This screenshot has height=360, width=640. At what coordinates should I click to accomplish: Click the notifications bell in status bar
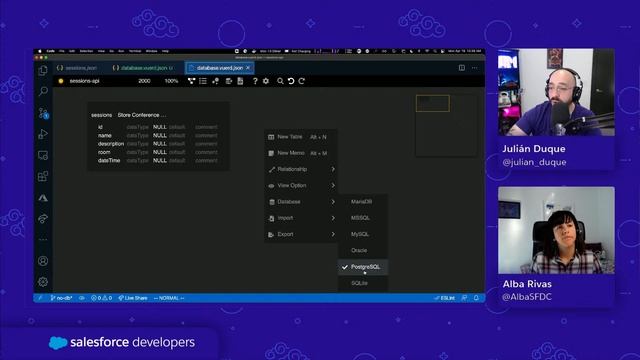pyautogui.click(x=476, y=298)
